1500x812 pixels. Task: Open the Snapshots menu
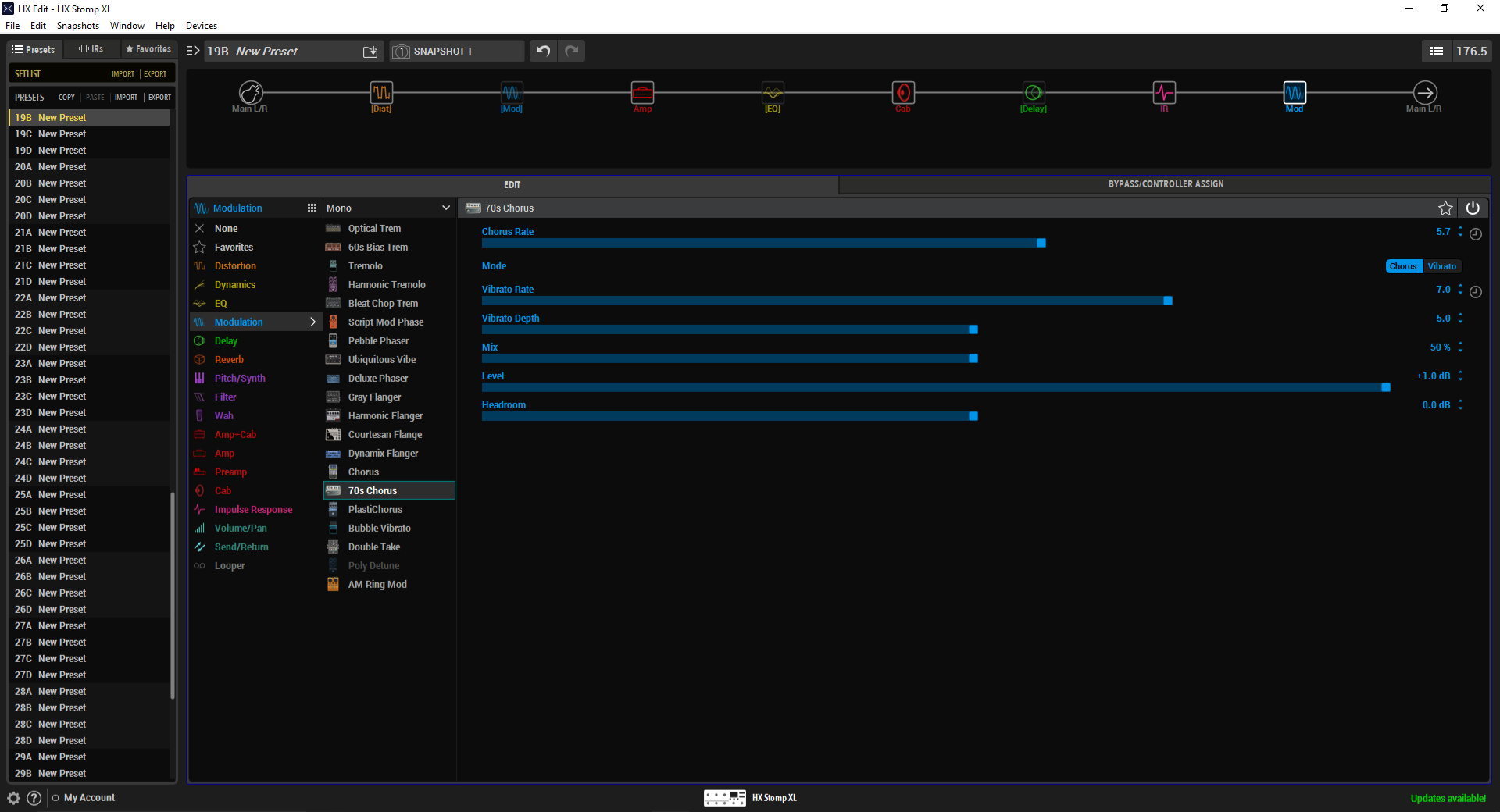point(77,26)
